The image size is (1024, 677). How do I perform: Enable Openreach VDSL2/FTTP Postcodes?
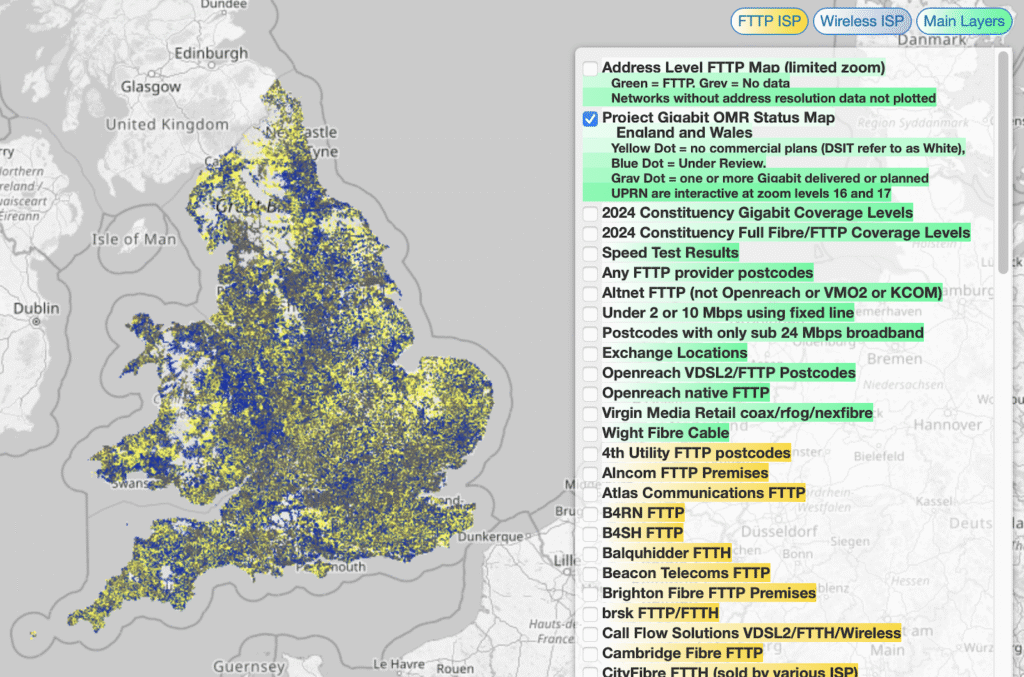click(589, 372)
